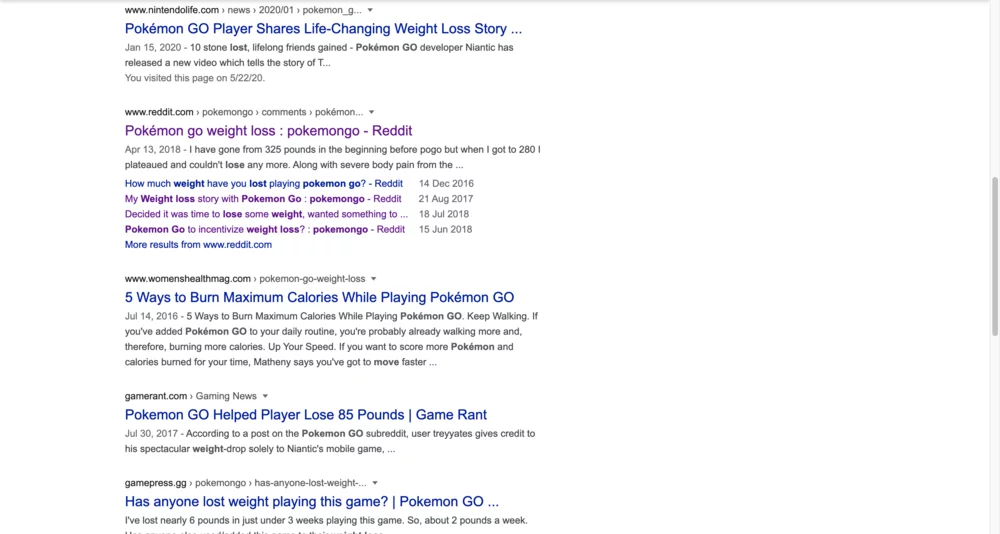Click dropdown arrow after womenshealthmag.com URL
This screenshot has width=1000, height=534.
click(374, 279)
